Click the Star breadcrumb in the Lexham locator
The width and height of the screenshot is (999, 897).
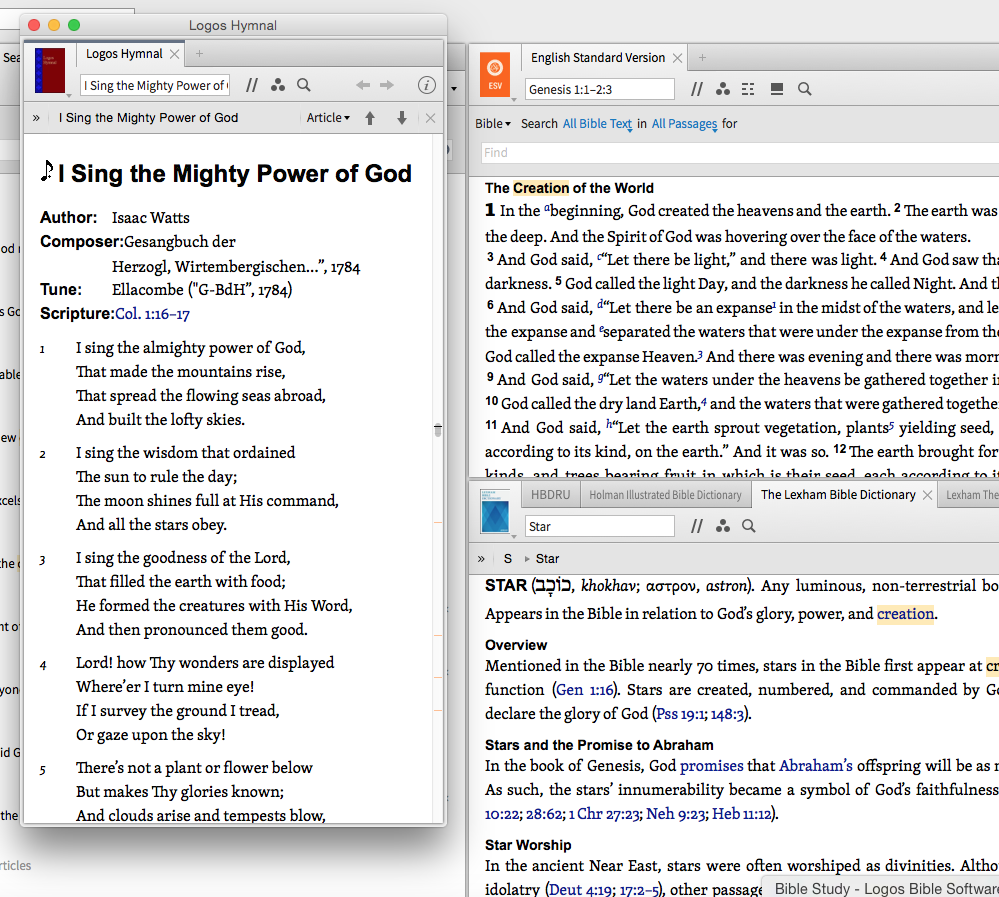point(547,559)
